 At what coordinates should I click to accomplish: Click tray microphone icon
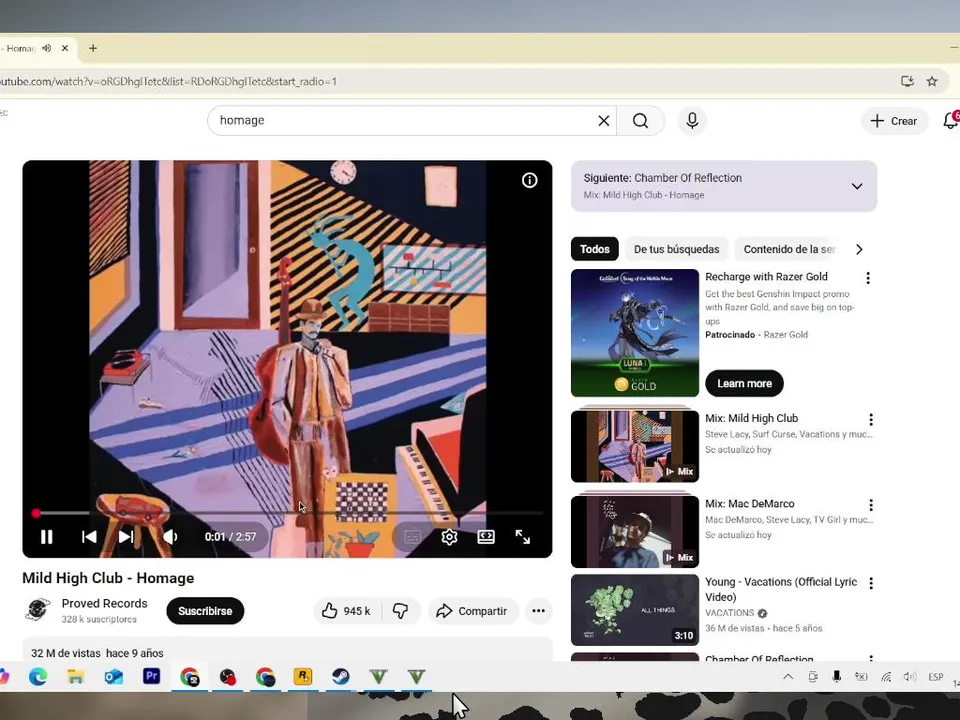pyautogui.click(x=836, y=677)
